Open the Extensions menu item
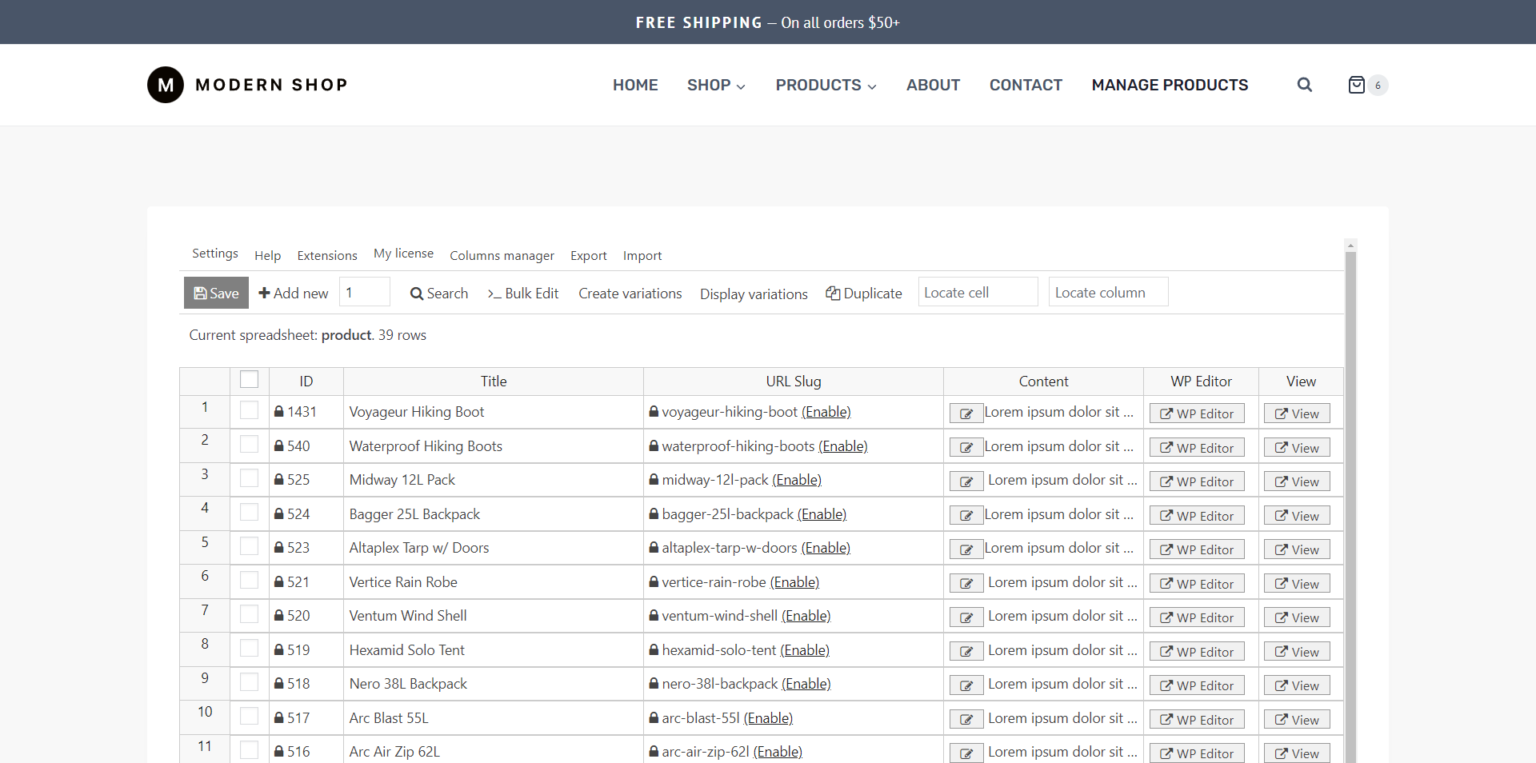Image resolution: width=1536 pixels, height=763 pixels. (327, 255)
